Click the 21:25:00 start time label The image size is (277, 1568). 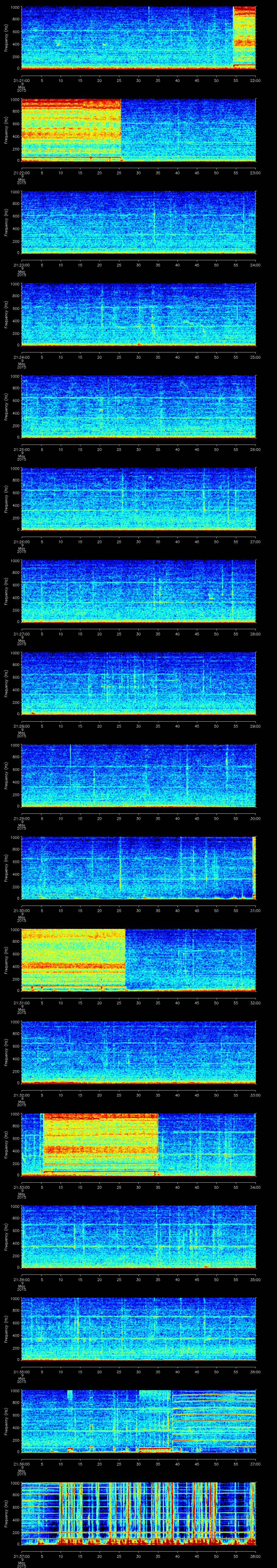click(x=21, y=450)
